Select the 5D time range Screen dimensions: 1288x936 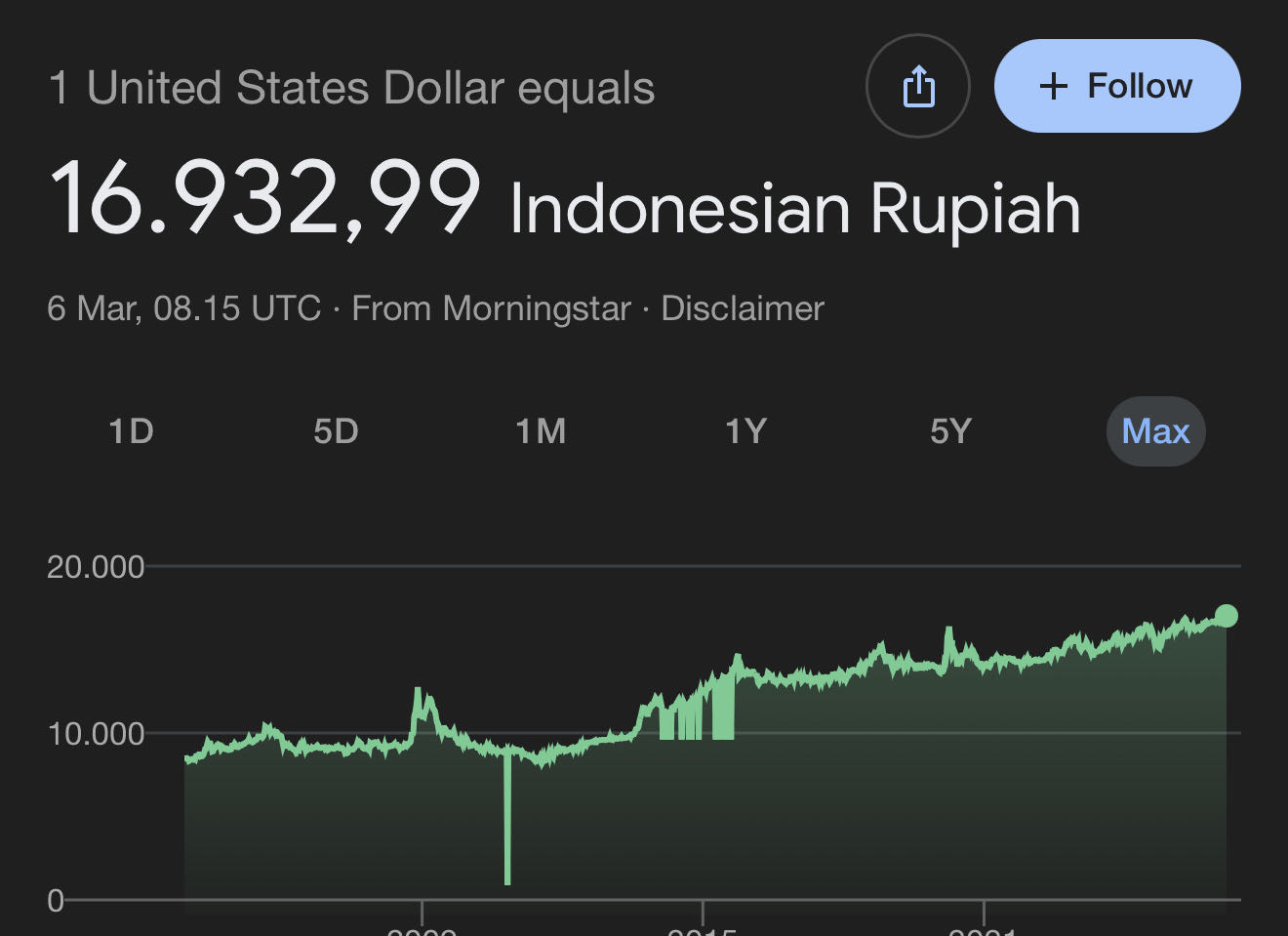coord(336,430)
